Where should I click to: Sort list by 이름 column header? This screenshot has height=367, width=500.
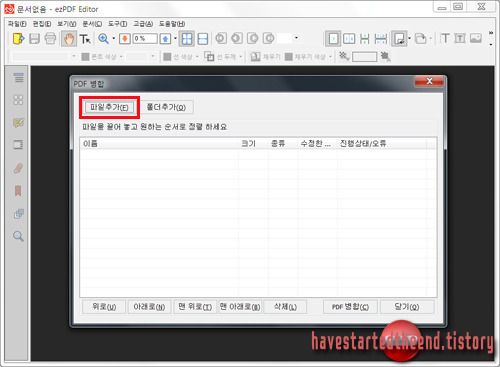pyautogui.click(x=159, y=144)
